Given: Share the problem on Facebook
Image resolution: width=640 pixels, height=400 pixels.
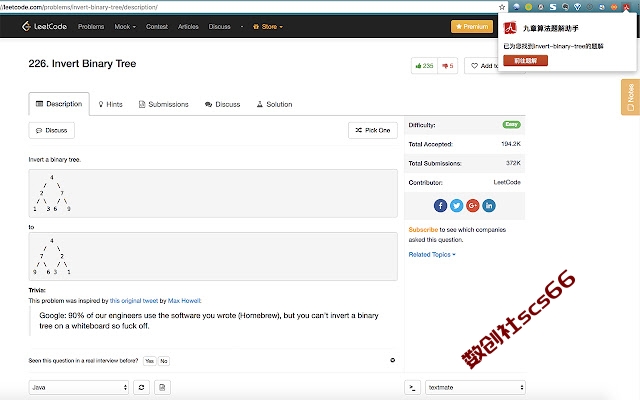Looking at the screenshot, I should point(440,205).
